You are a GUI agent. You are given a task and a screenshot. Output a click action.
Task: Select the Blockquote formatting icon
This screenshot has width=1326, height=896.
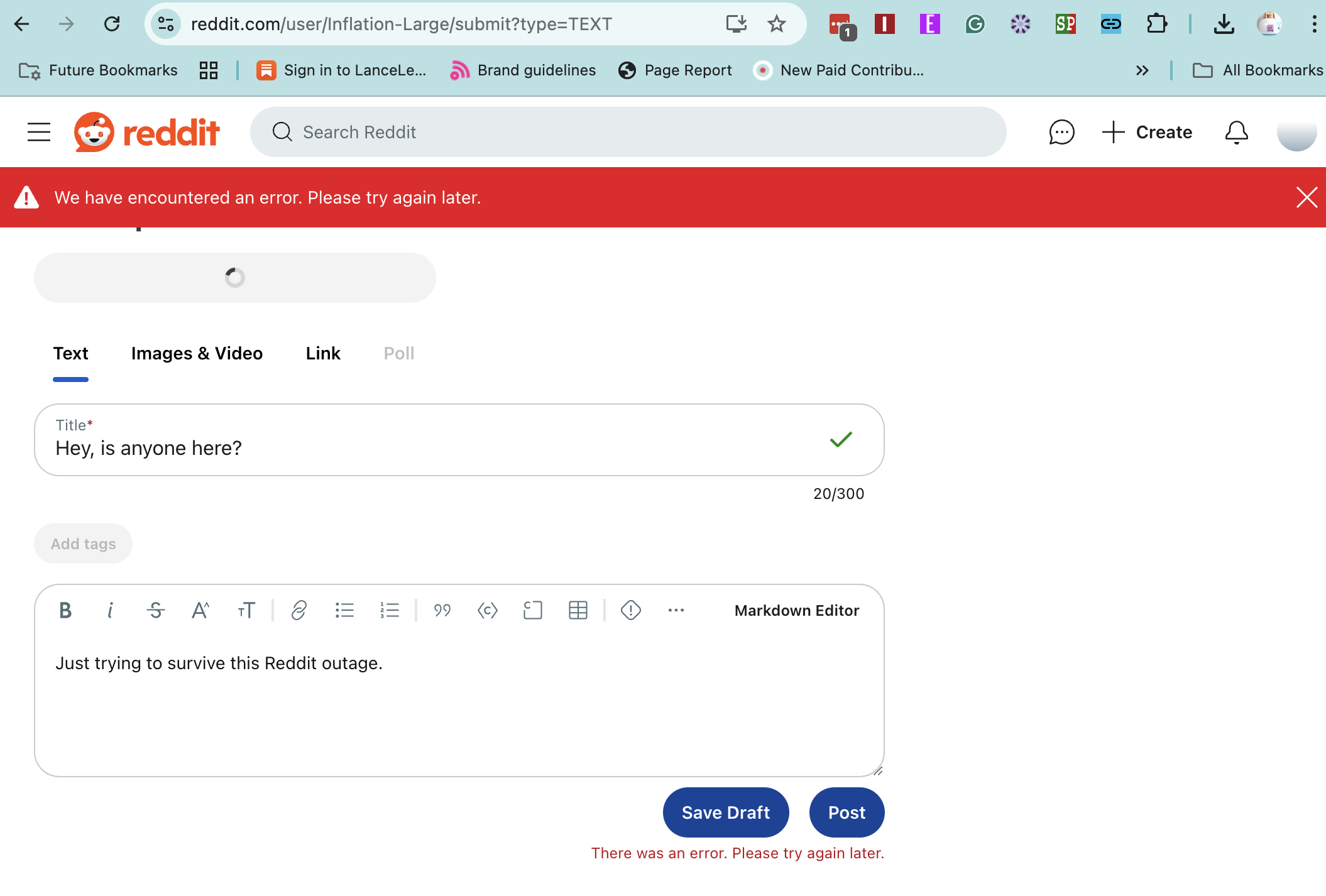pyautogui.click(x=440, y=610)
